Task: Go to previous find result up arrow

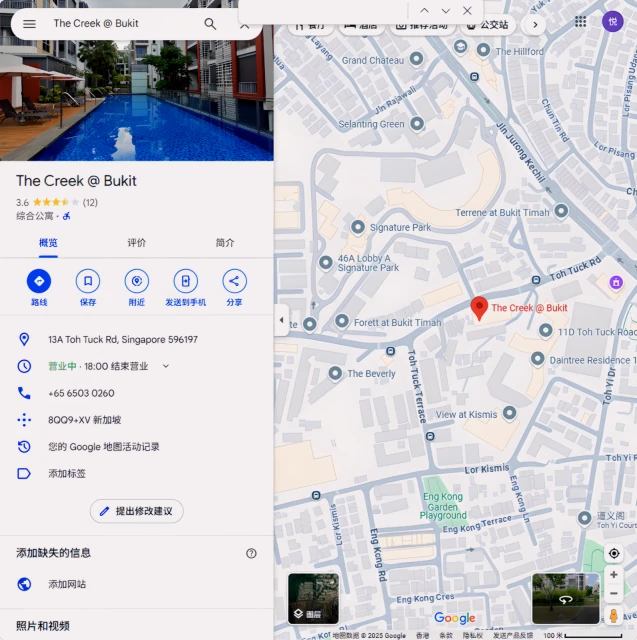Action: pos(424,11)
